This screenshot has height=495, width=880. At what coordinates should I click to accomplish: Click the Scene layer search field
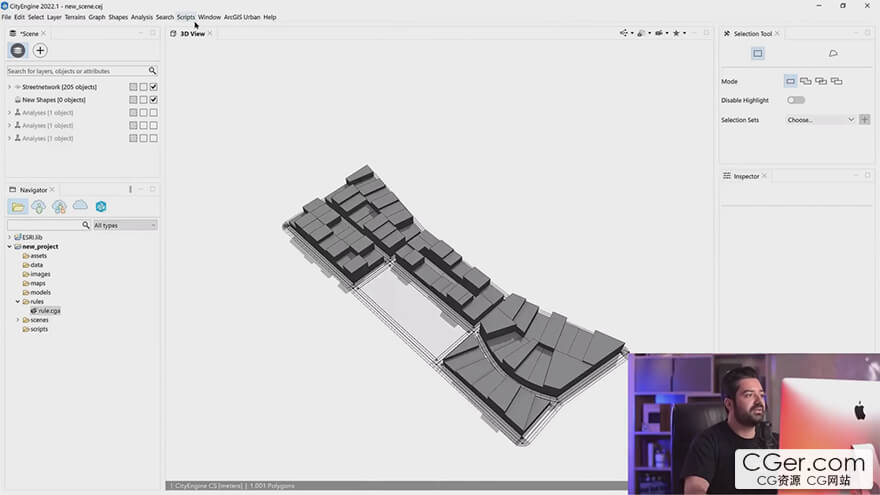[x=76, y=71]
